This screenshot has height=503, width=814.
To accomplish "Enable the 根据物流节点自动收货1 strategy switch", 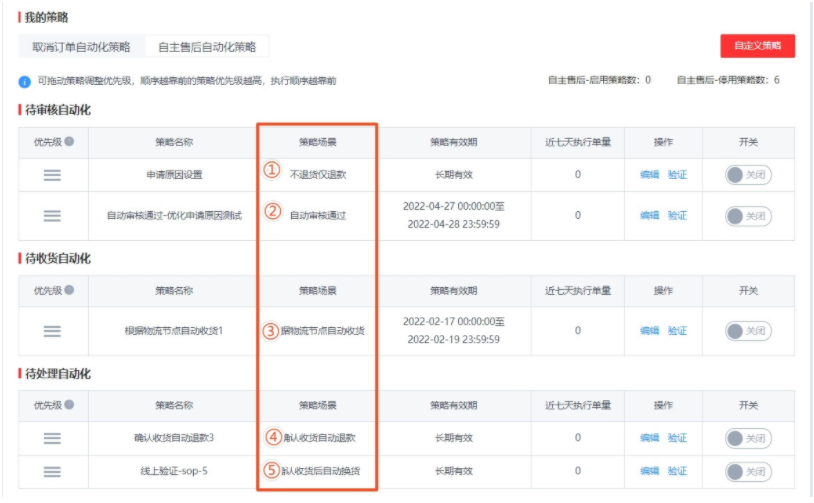I will tap(748, 331).
